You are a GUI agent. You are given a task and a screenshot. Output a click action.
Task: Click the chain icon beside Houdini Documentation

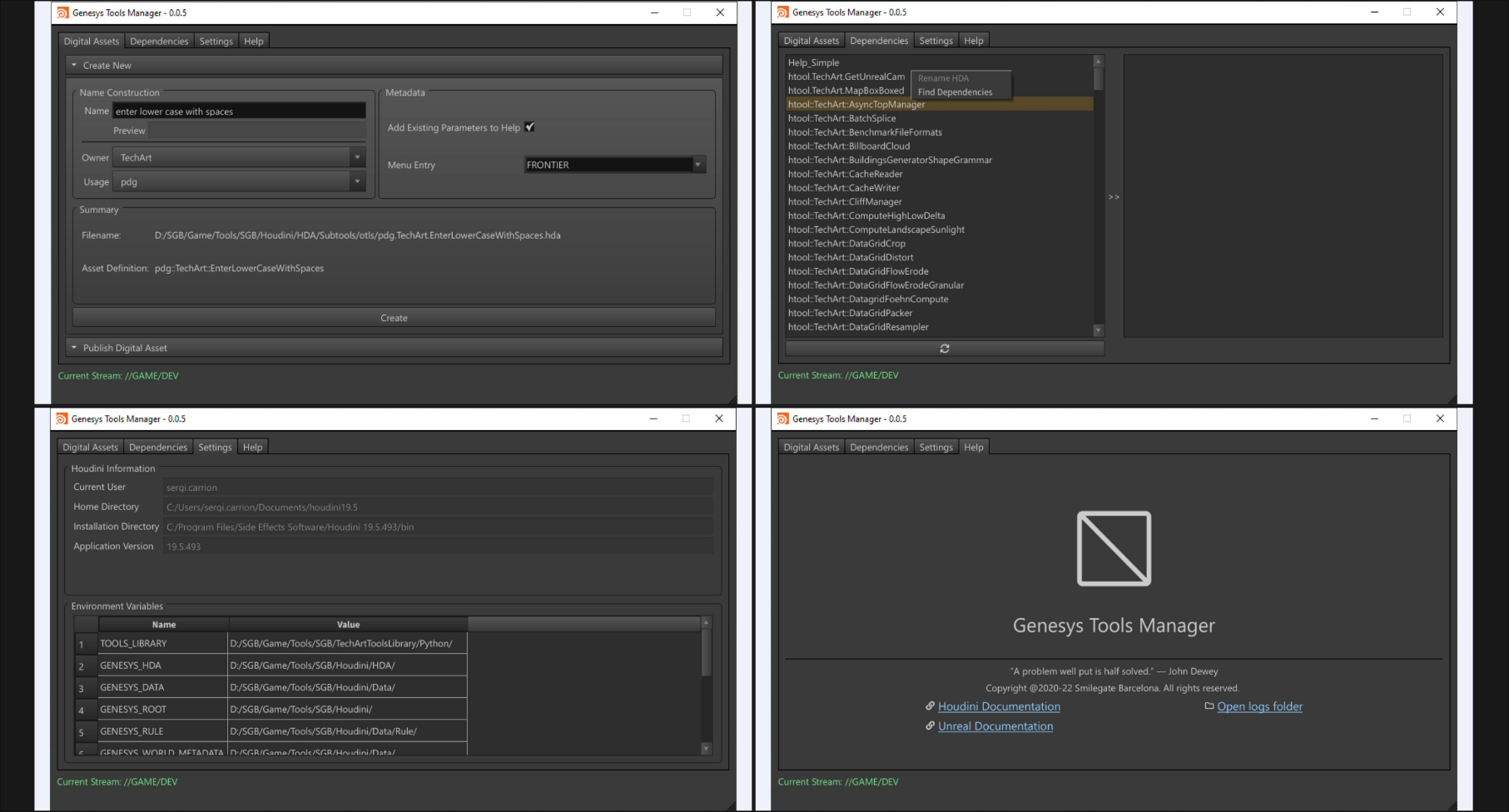[x=931, y=706]
